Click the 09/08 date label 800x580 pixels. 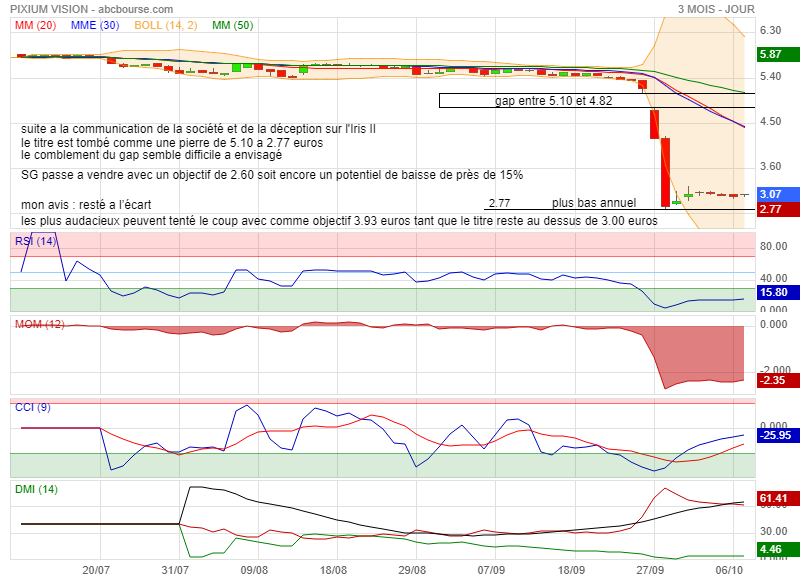[x=254, y=570]
